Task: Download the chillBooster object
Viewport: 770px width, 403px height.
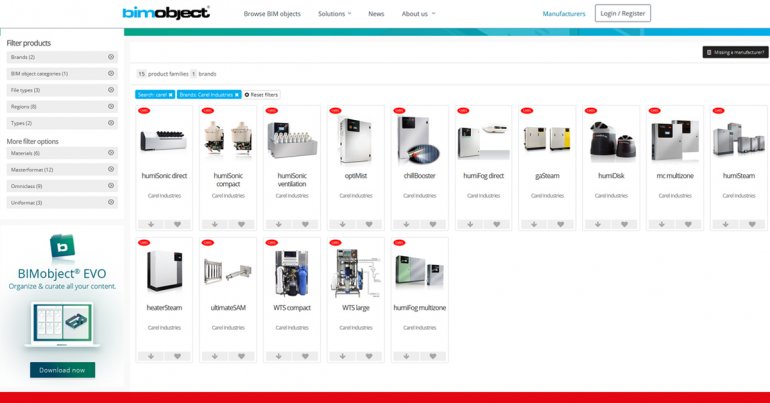Action: pyautogui.click(x=407, y=224)
